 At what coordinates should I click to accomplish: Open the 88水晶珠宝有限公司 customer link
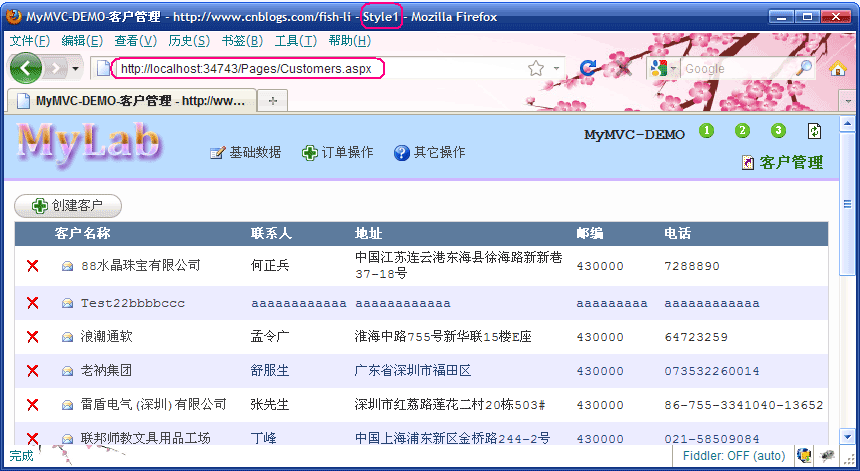tap(140, 266)
